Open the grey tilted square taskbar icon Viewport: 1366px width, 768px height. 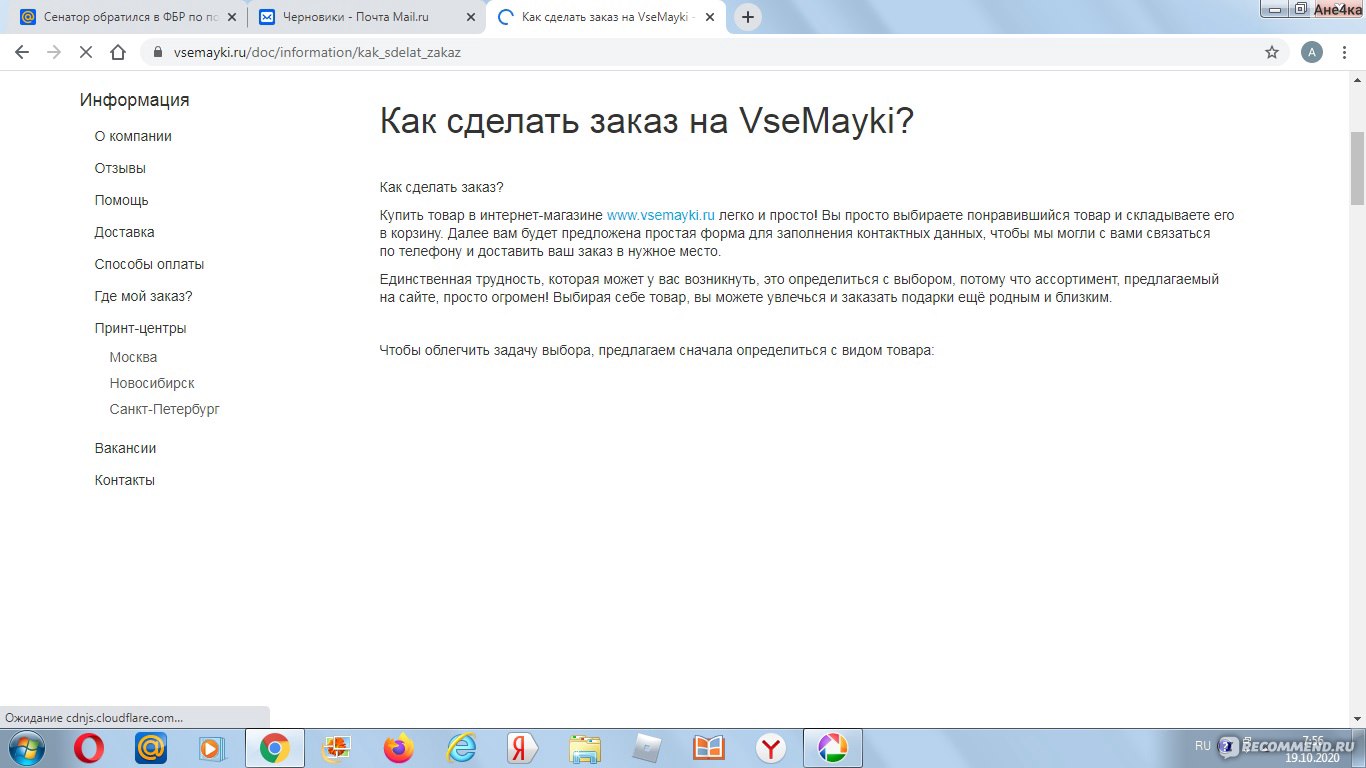point(646,748)
